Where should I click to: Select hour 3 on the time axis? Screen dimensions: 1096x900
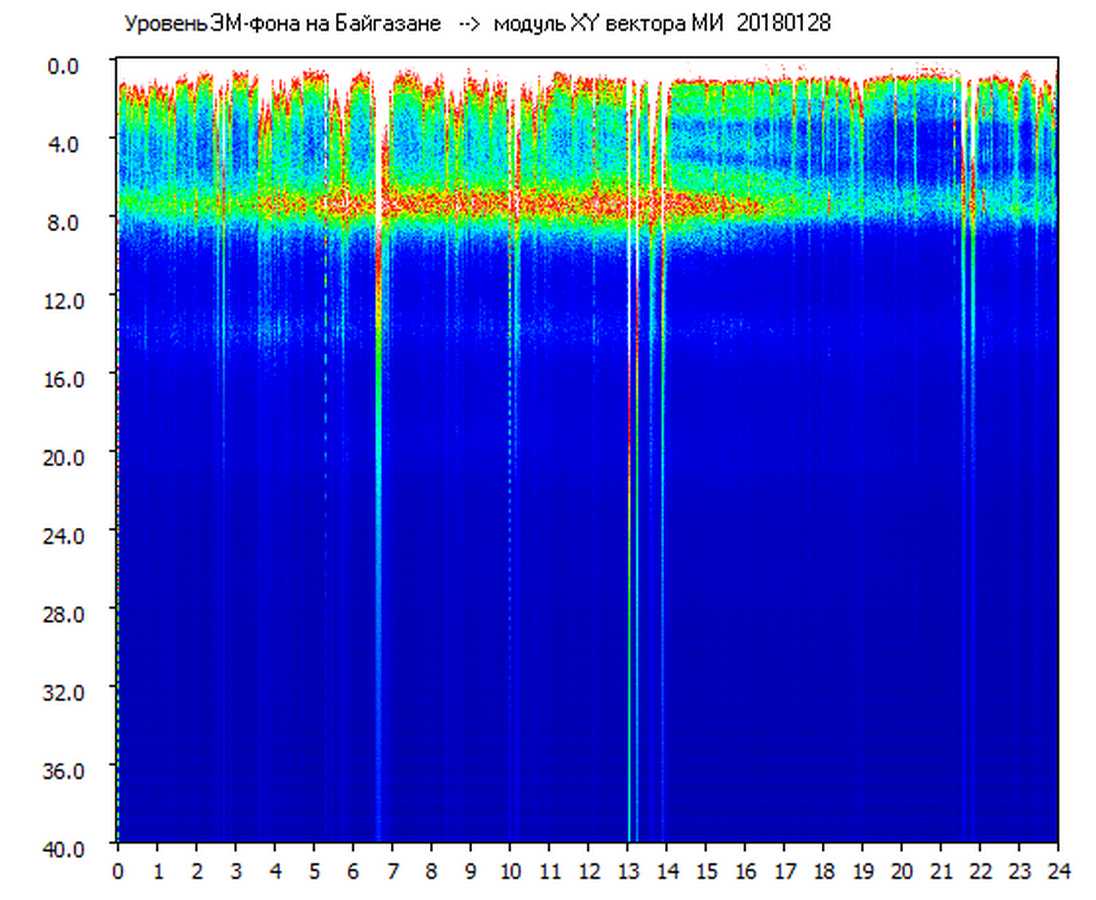click(236, 871)
